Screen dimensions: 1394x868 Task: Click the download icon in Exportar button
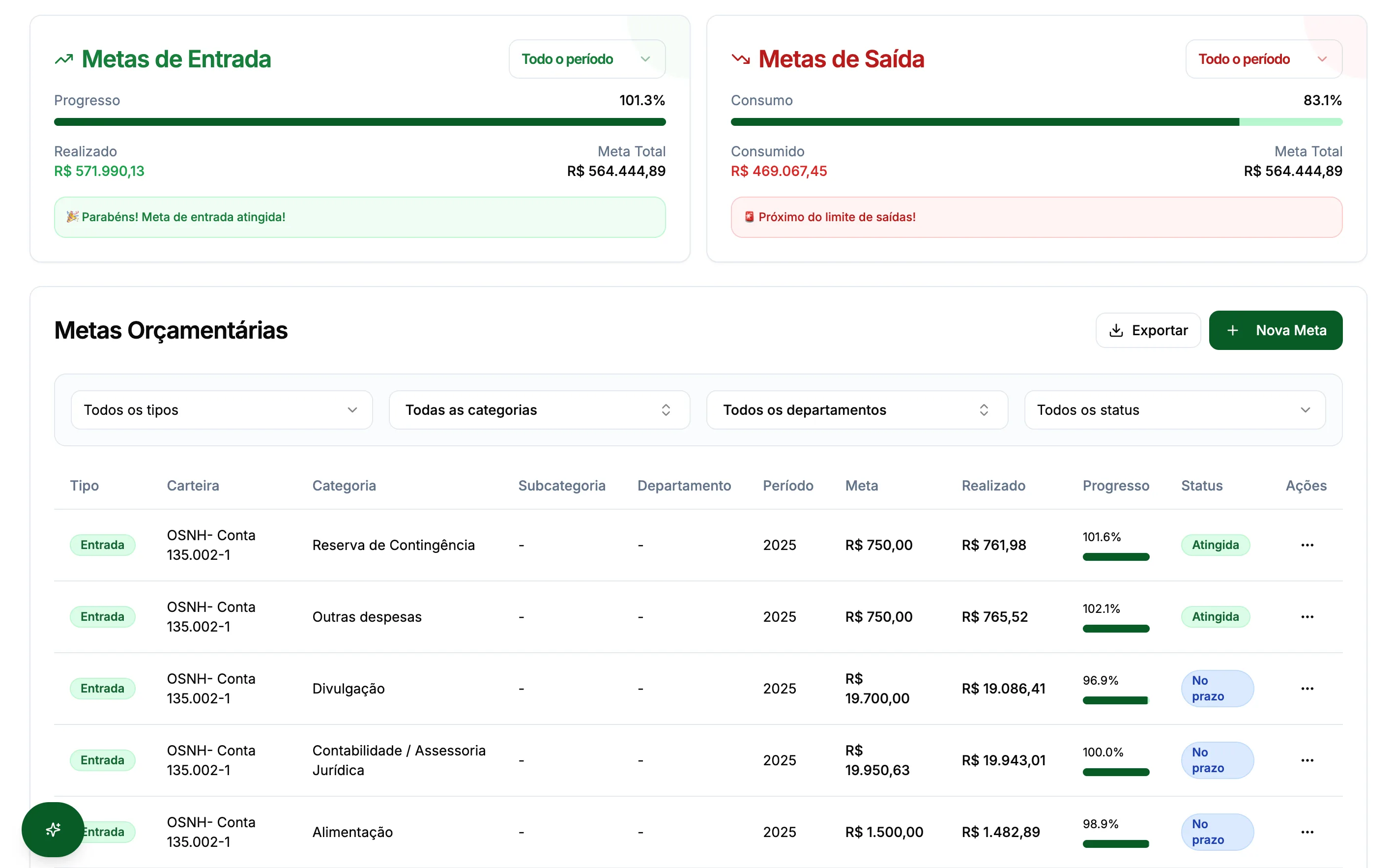[1116, 330]
